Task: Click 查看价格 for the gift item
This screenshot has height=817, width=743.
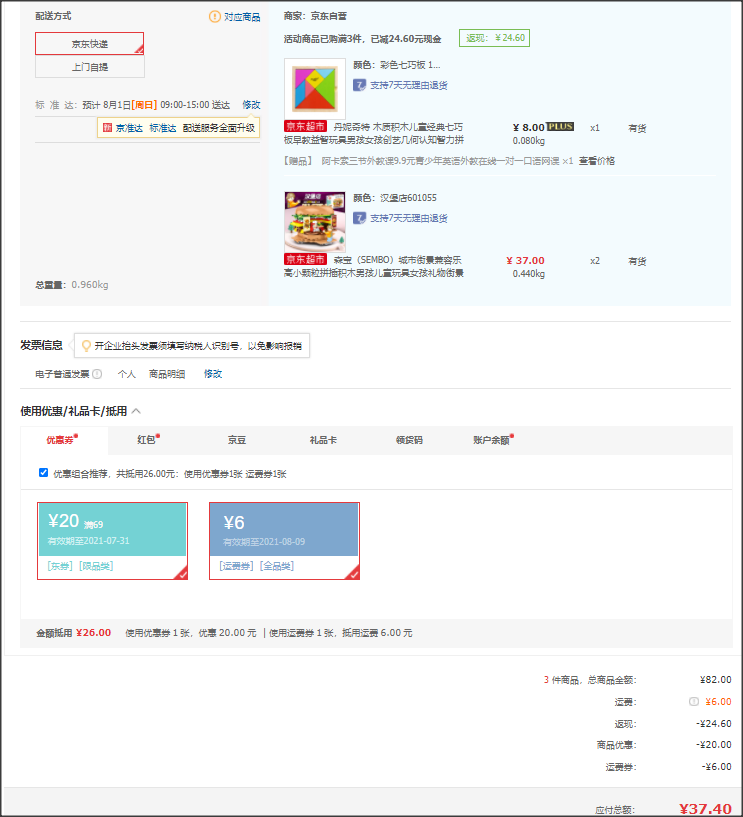Action: 597,161
